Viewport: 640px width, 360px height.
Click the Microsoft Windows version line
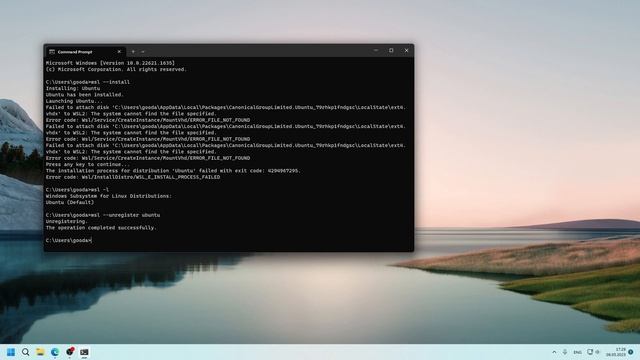(110, 63)
